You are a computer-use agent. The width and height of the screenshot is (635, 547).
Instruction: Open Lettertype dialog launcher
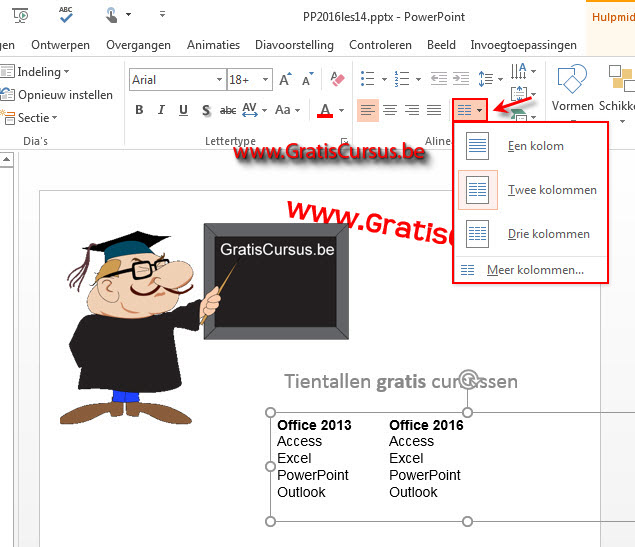344,141
